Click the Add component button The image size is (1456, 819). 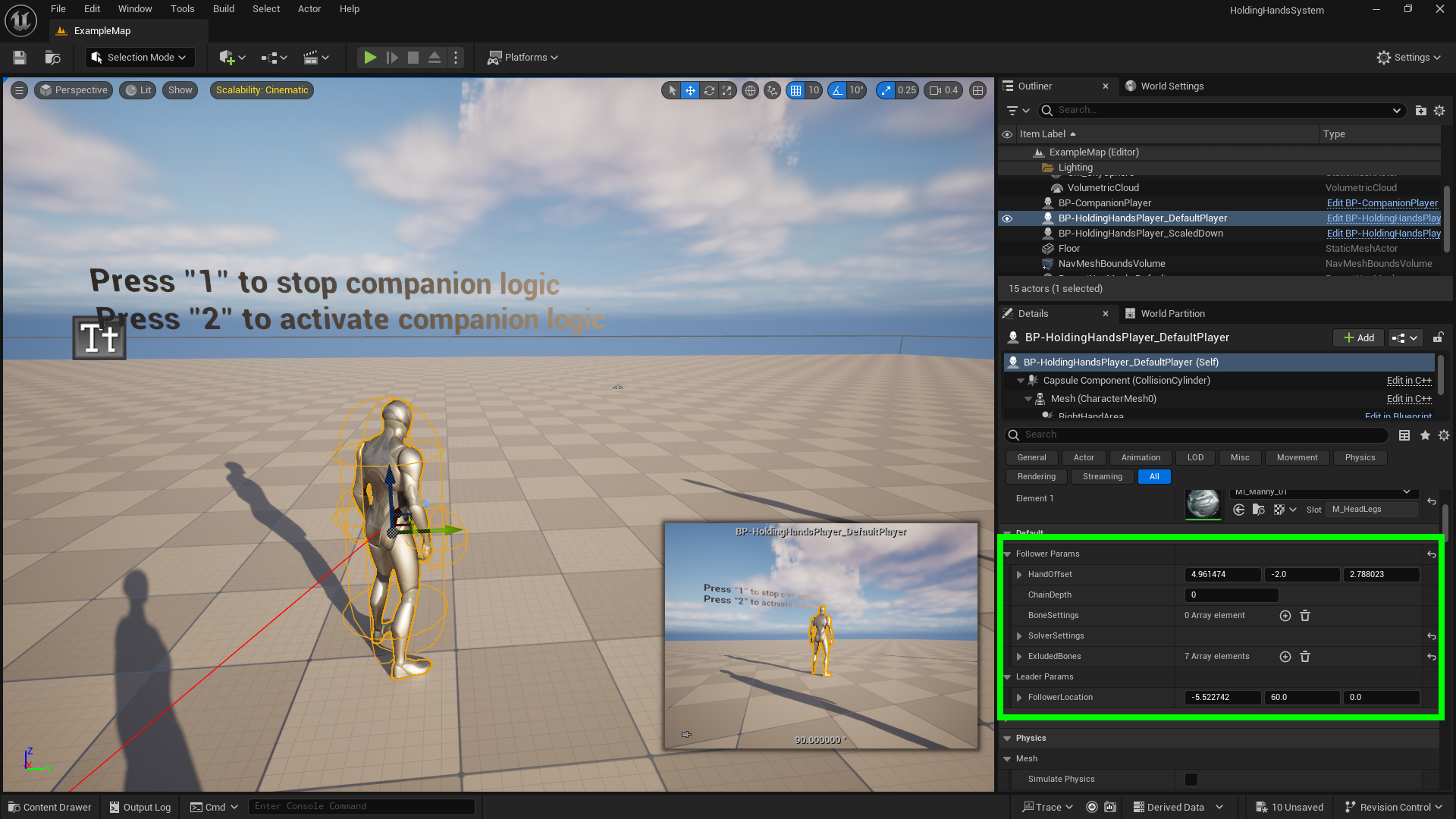(1358, 338)
